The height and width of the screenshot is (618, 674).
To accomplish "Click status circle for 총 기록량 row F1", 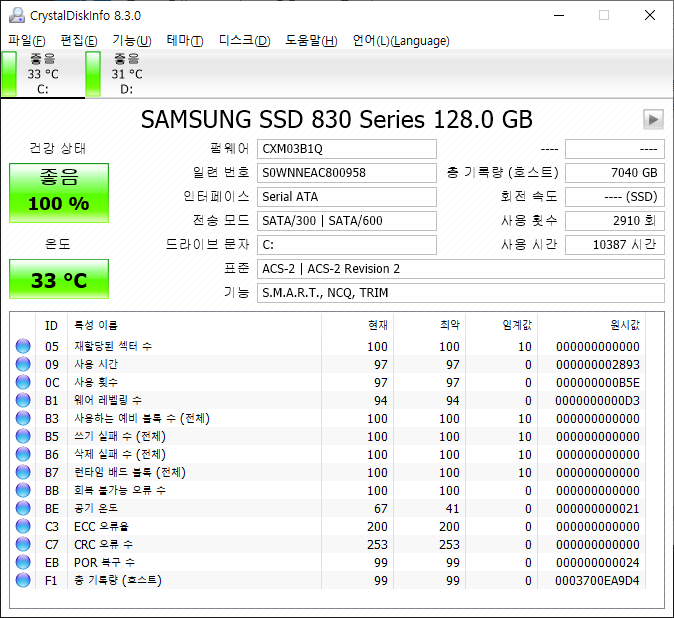I will 24,581.
